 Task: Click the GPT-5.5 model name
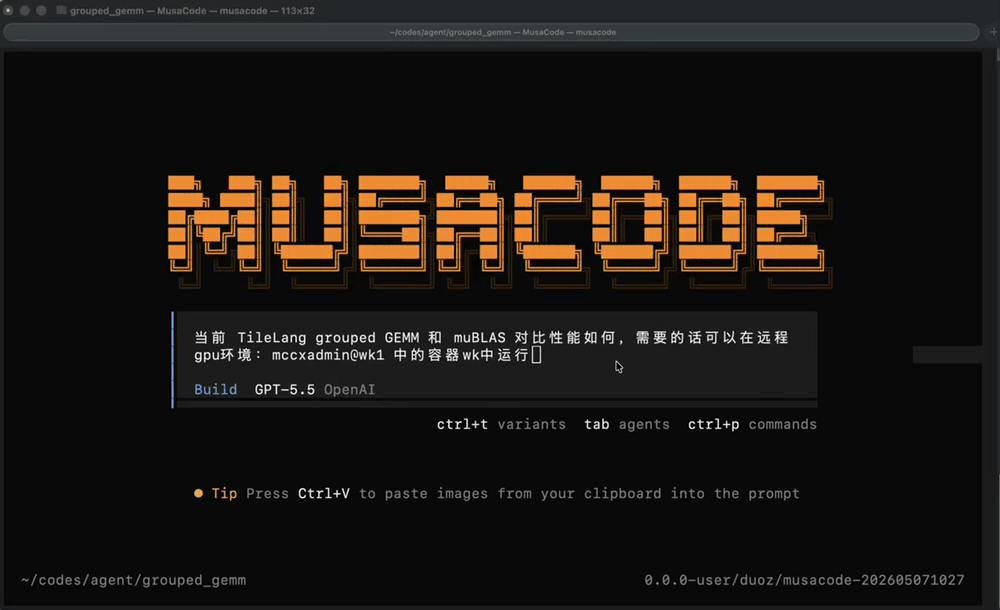tap(284, 389)
